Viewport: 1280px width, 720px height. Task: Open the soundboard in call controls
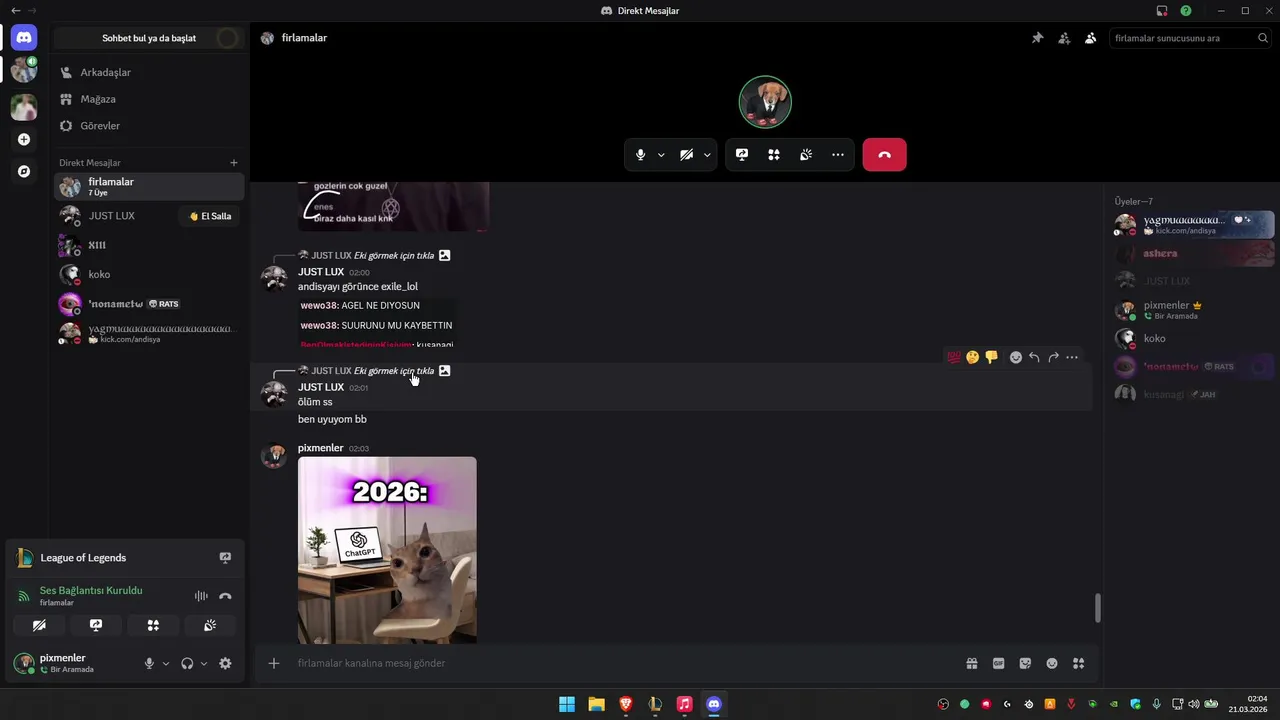pos(806,155)
